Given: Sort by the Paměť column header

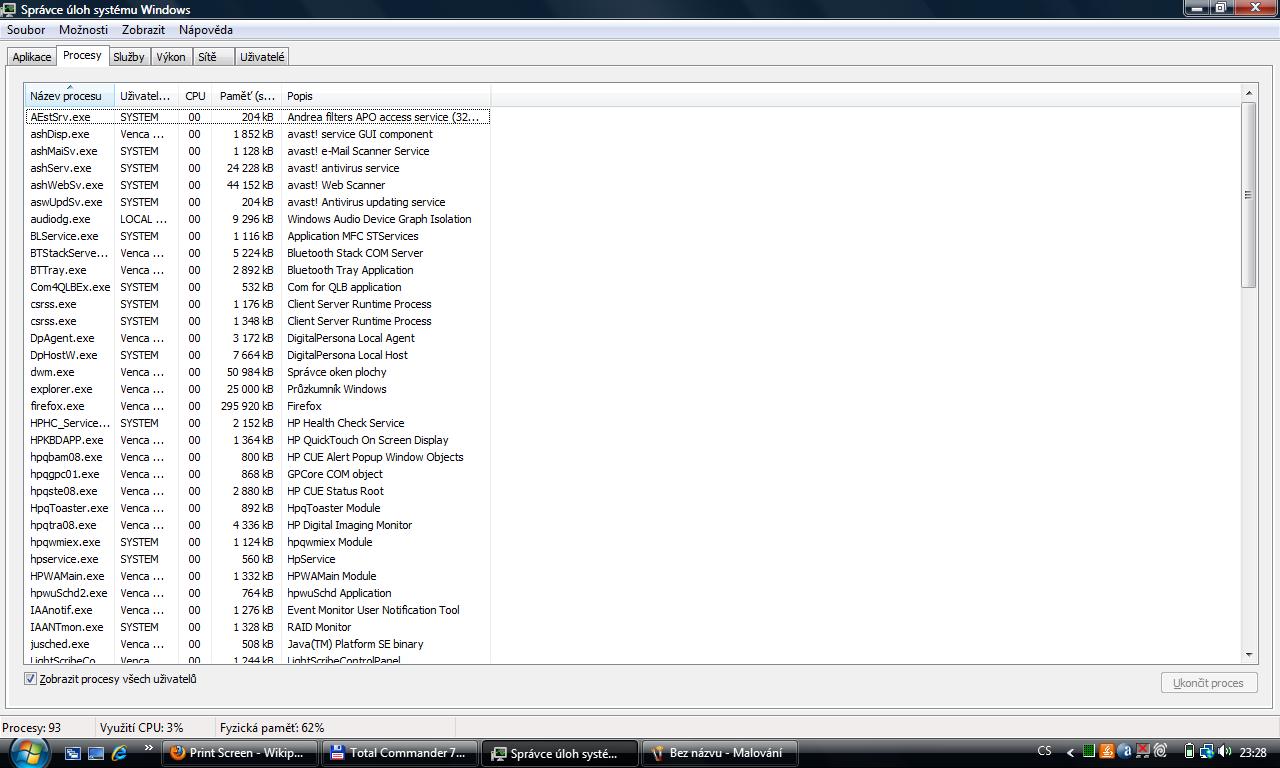Looking at the screenshot, I should 247,96.
